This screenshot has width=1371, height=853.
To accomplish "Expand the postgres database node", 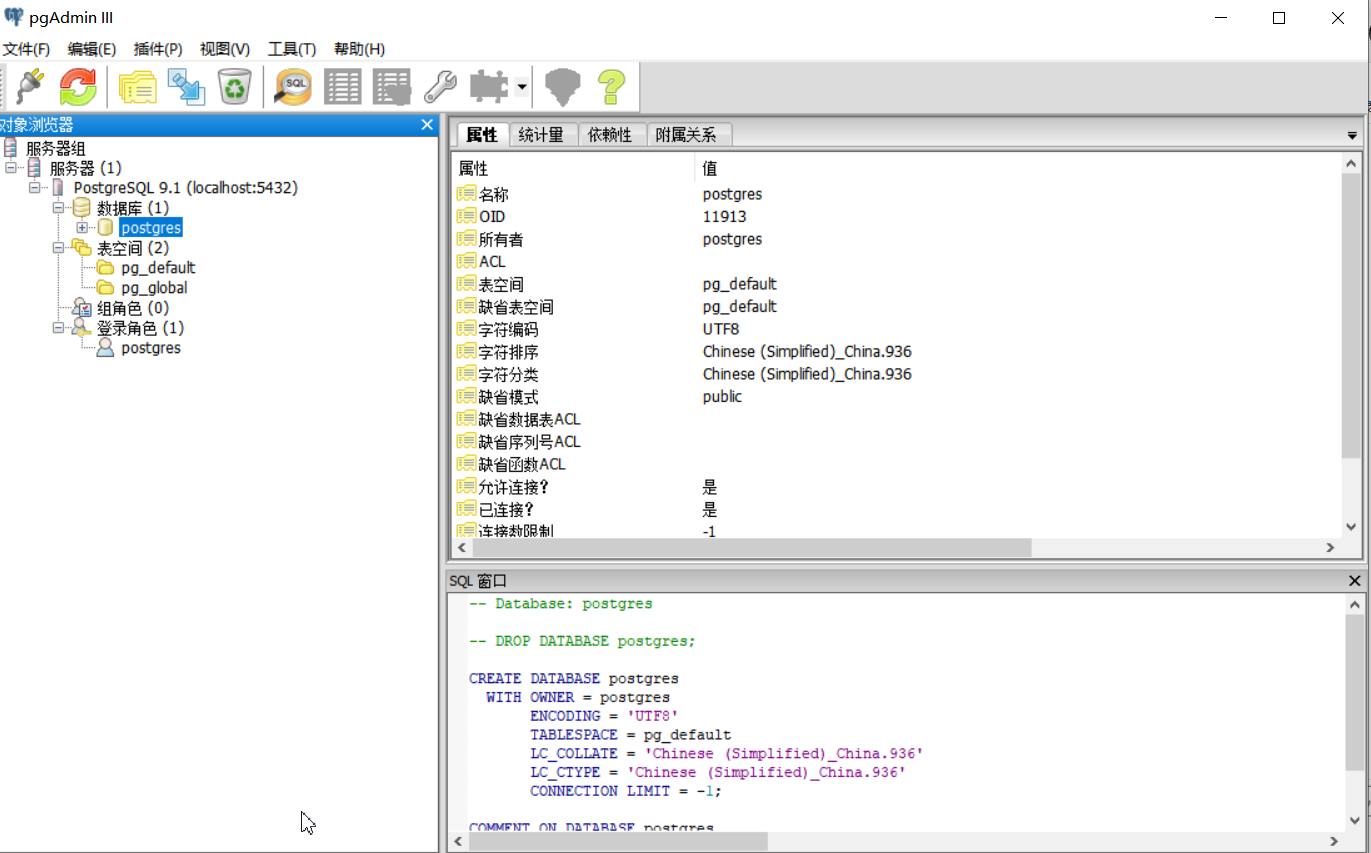I will [x=82, y=228].
